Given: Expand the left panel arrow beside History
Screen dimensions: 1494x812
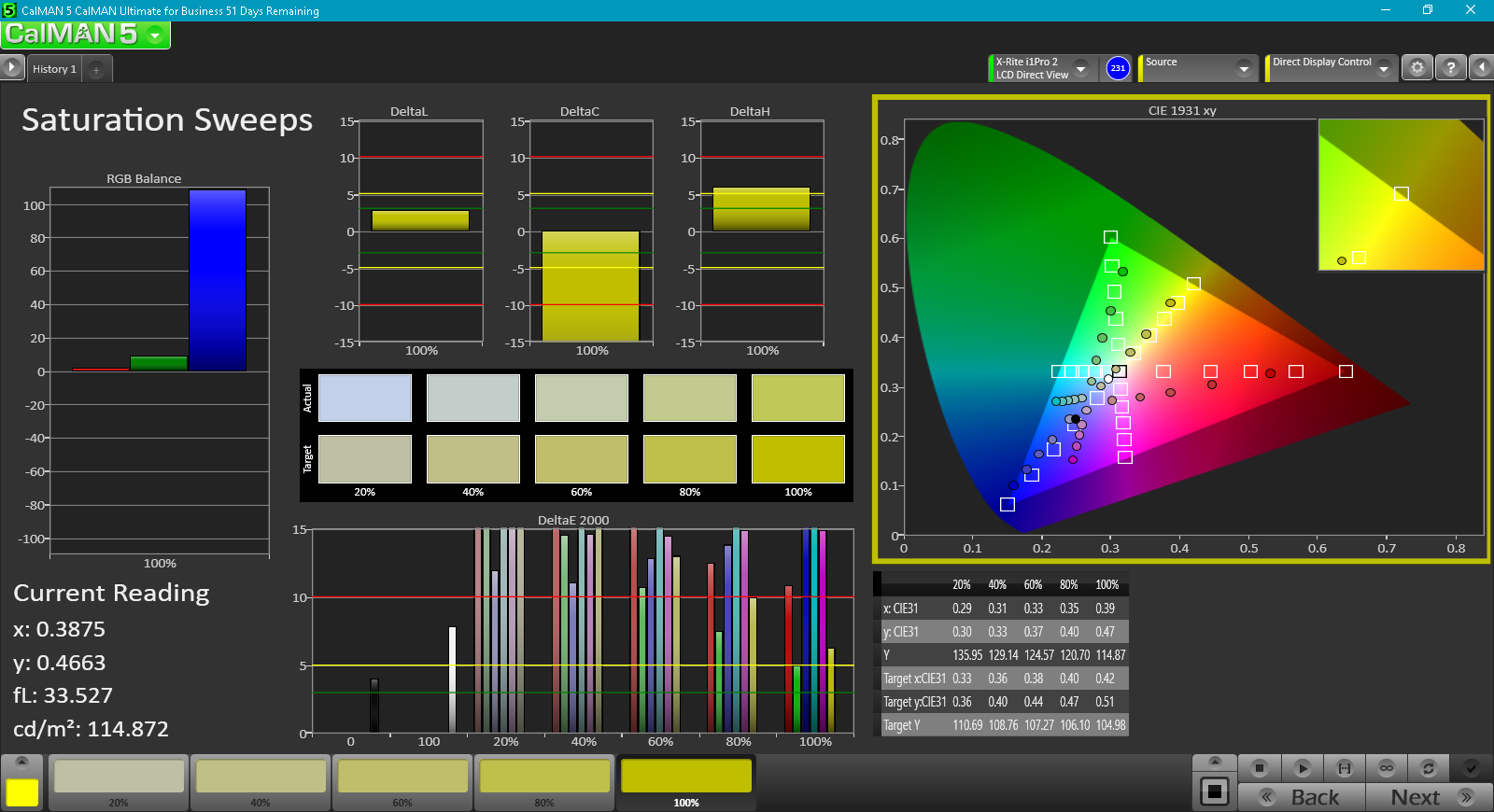Looking at the screenshot, I should click(11, 67).
